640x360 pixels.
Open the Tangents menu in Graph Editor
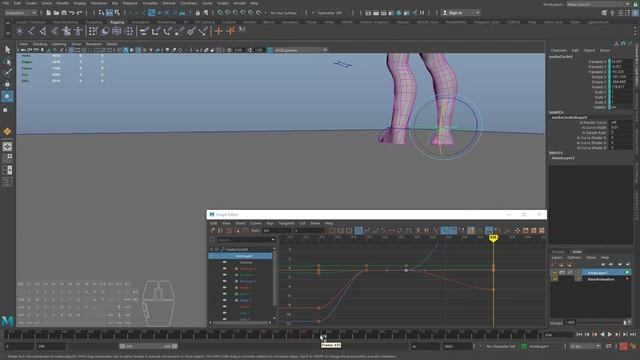coord(287,223)
